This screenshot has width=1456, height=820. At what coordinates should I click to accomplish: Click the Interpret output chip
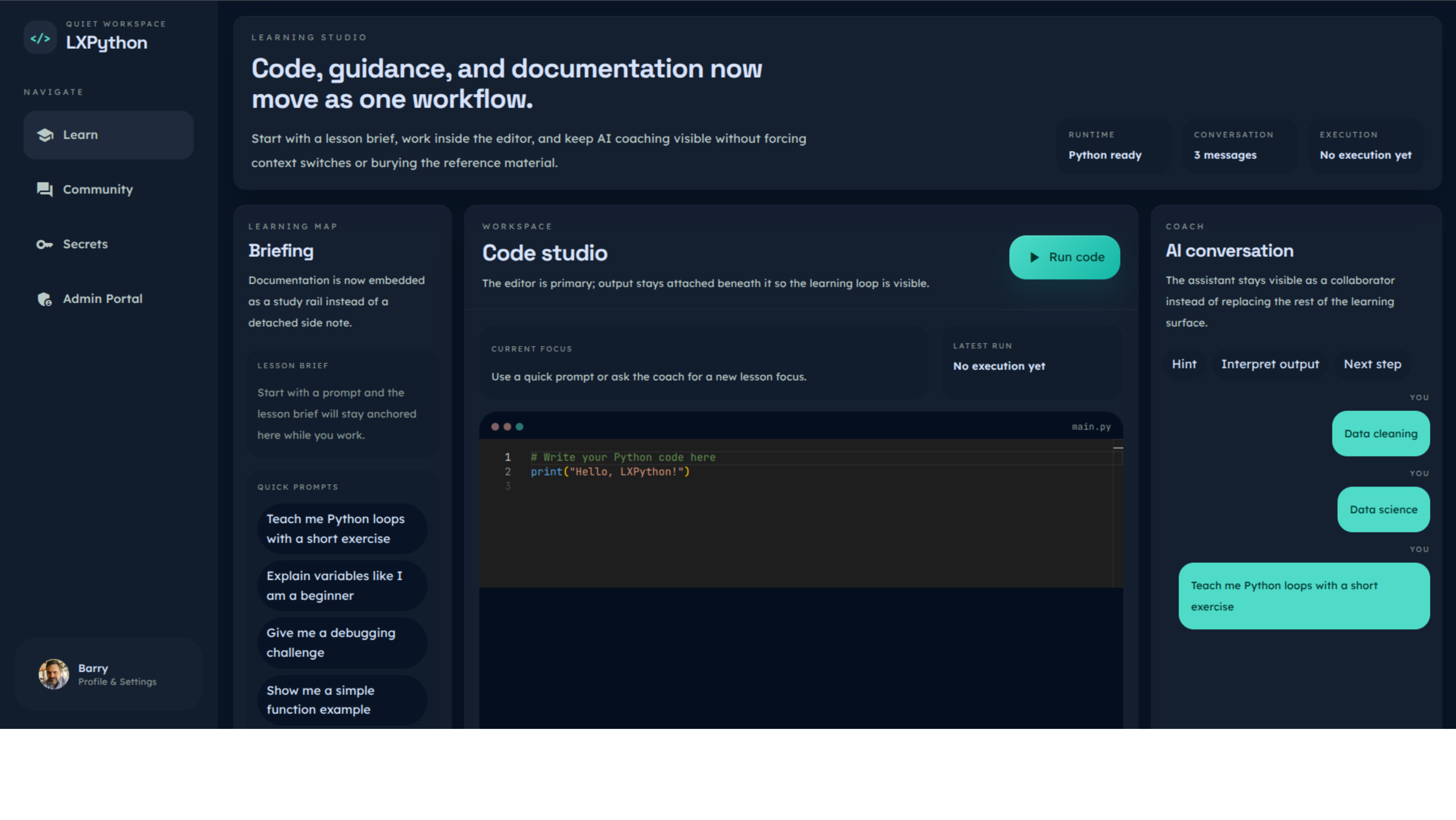tap(1270, 364)
